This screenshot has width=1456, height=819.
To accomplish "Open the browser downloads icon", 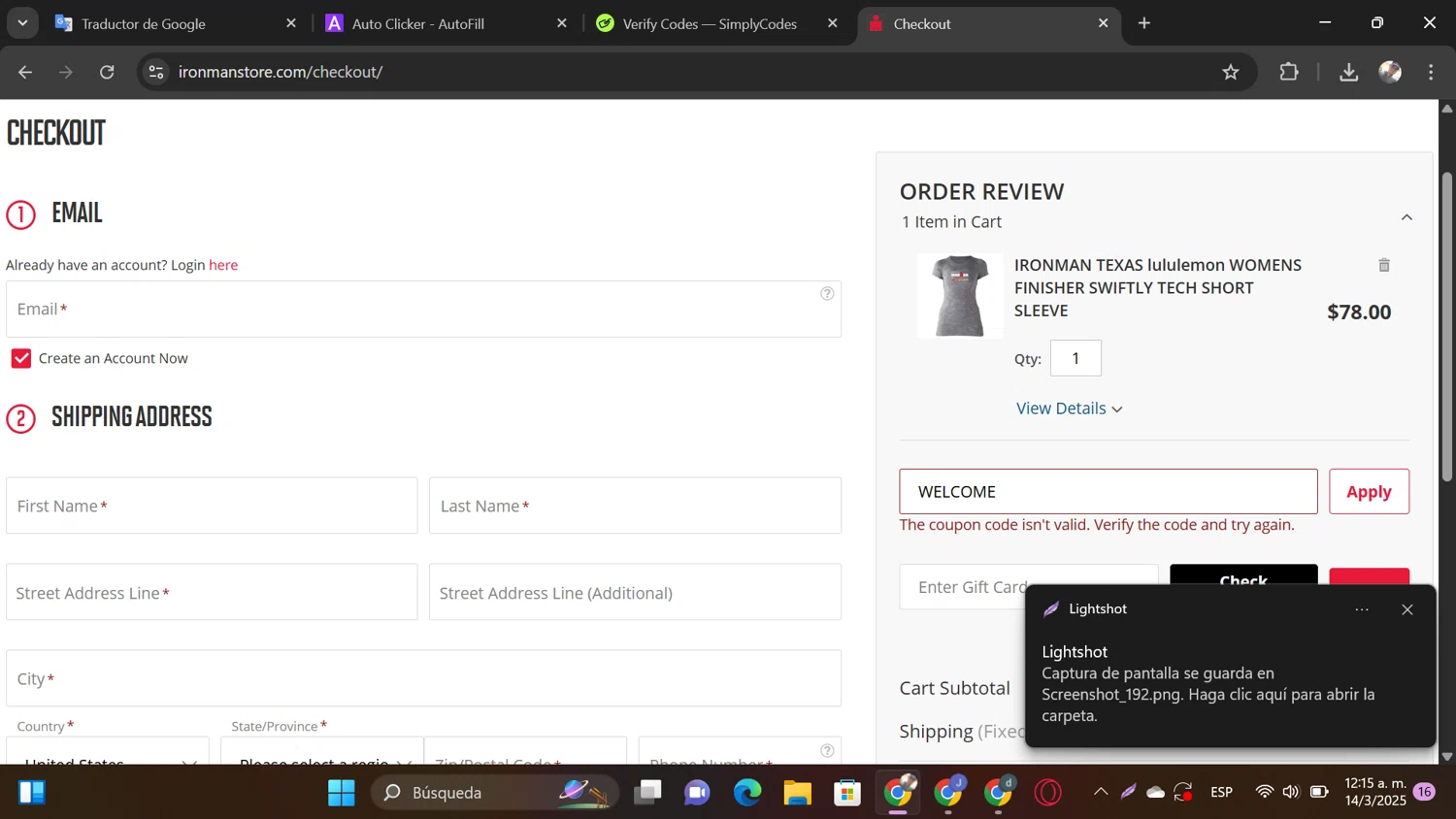I will [1349, 72].
